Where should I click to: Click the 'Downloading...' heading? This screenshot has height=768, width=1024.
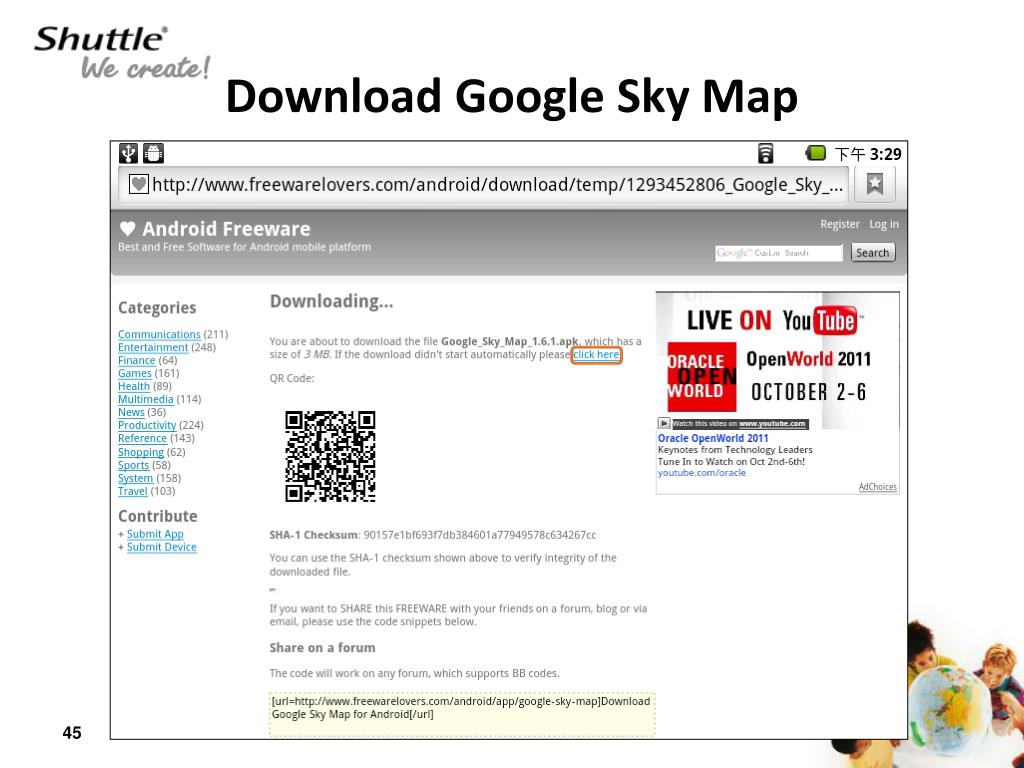click(x=332, y=302)
